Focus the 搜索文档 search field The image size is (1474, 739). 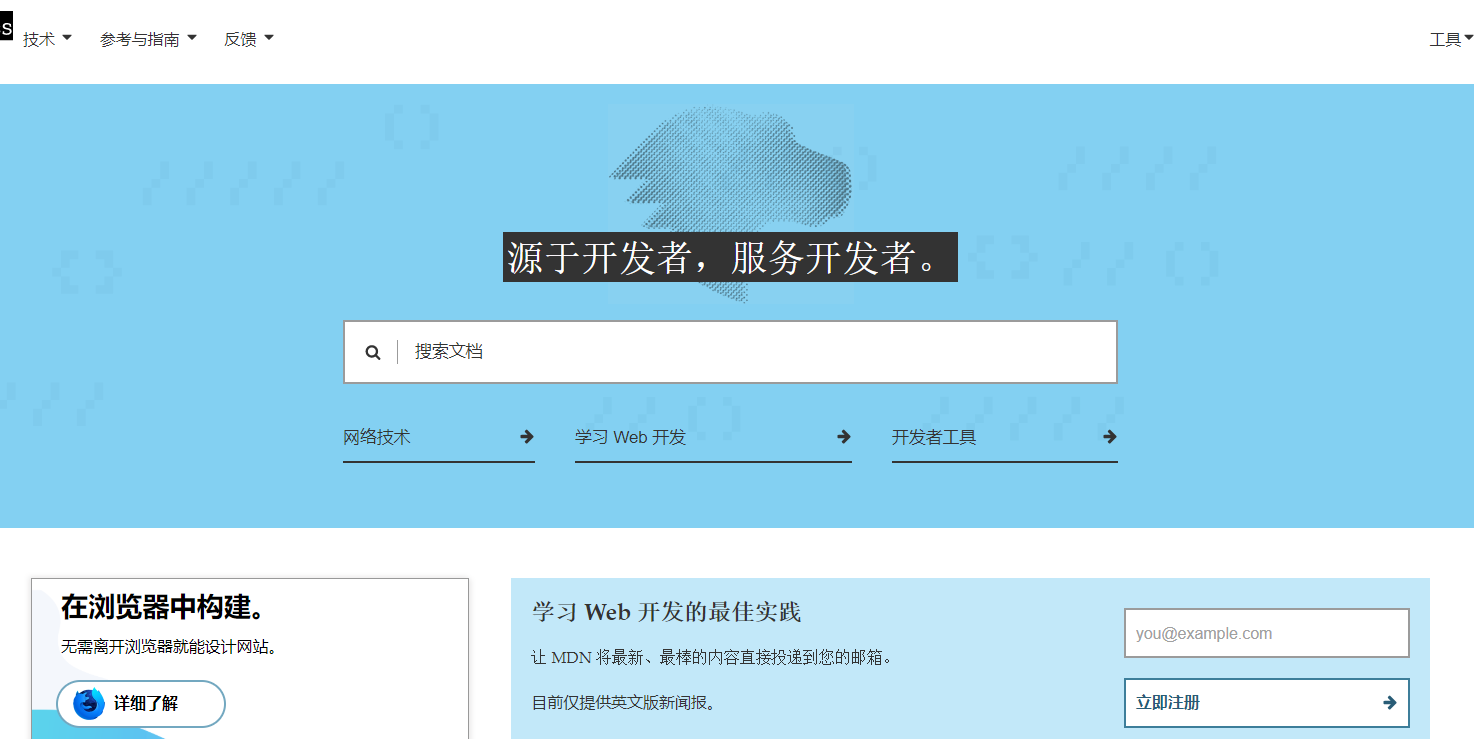[x=730, y=352]
